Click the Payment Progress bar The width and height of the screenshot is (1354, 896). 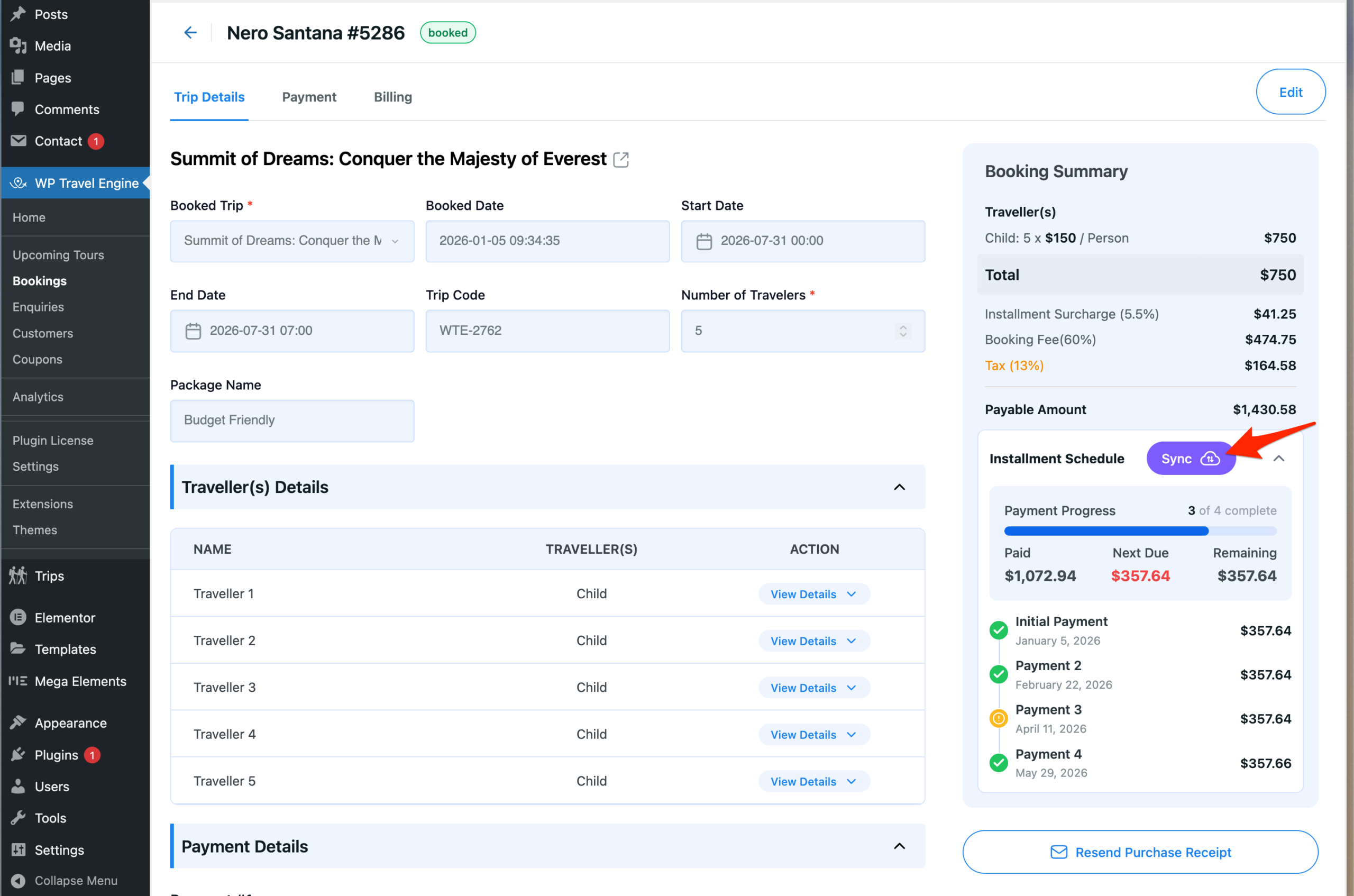click(1140, 531)
